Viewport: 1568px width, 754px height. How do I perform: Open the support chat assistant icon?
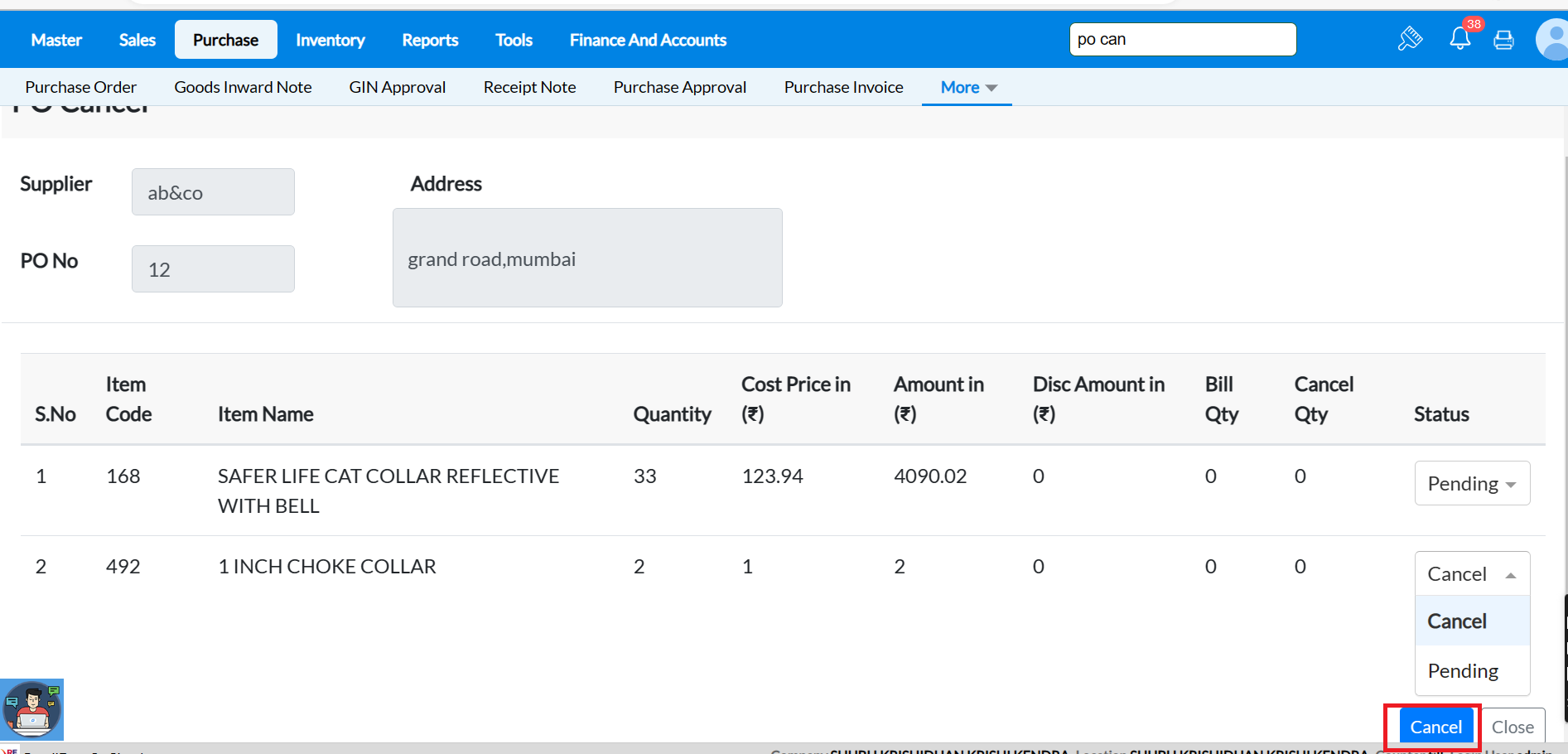click(x=32, y=710)
